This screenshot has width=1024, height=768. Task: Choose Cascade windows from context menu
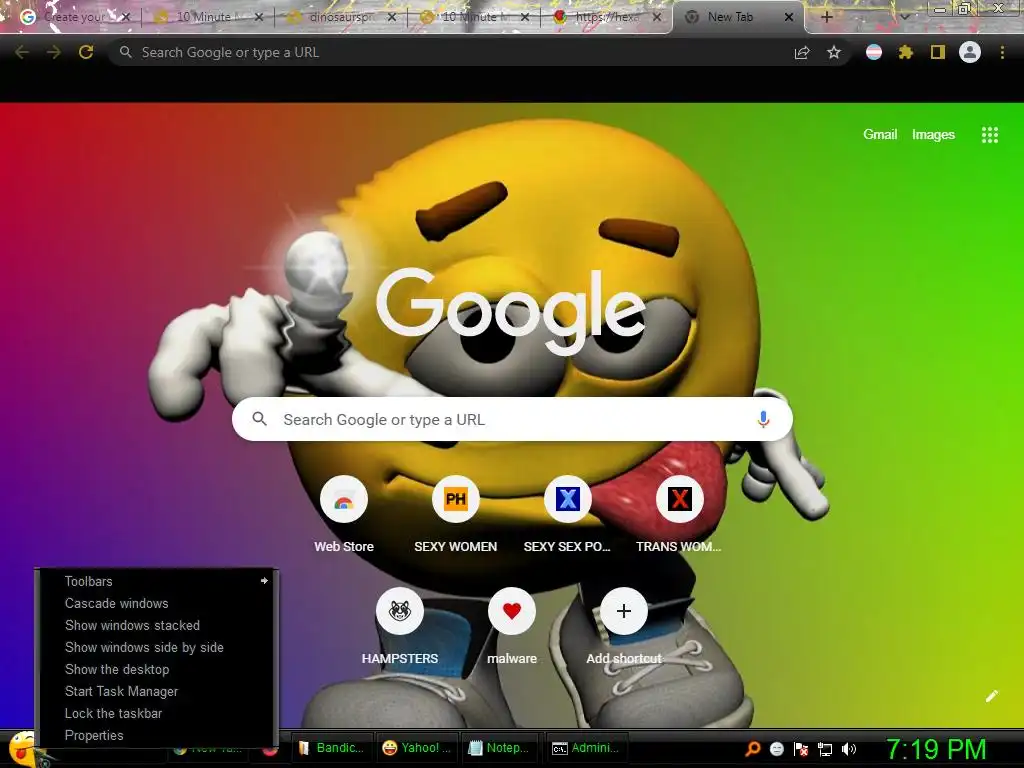point(157,603)
